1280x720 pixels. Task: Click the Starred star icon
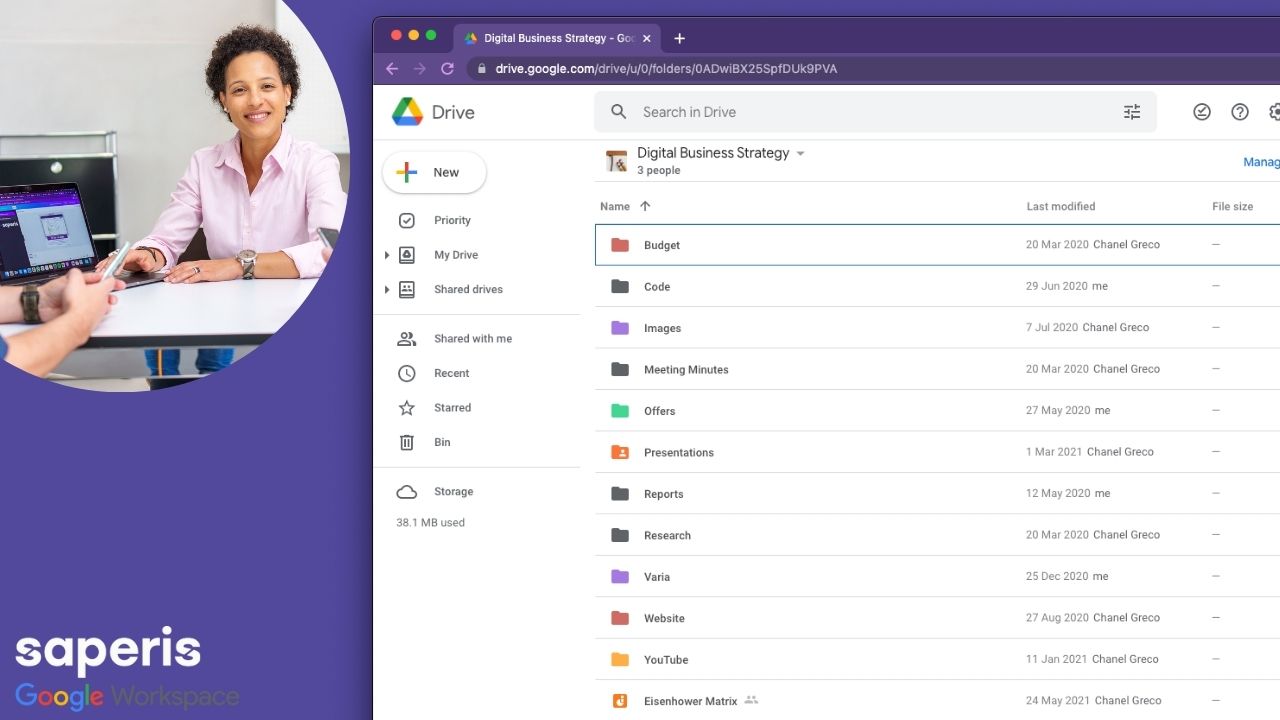[x=407, y=408]
